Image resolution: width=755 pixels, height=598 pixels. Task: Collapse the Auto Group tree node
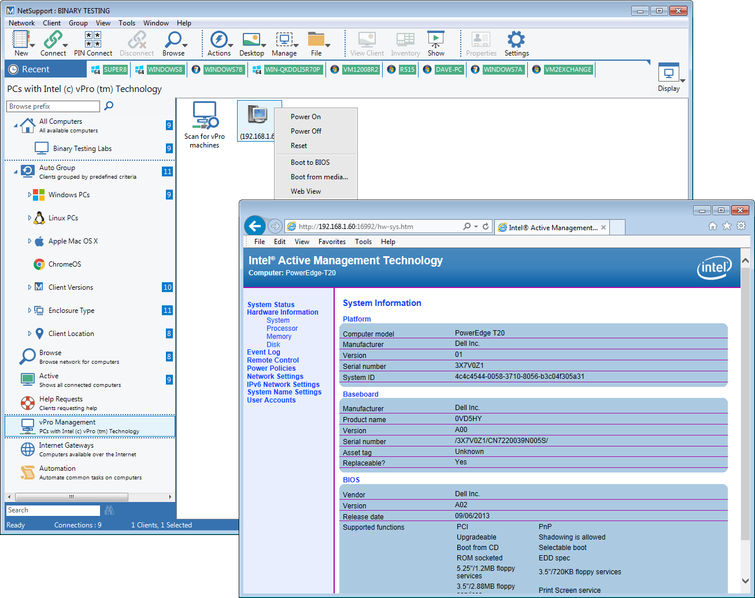[x=15, y=172]
